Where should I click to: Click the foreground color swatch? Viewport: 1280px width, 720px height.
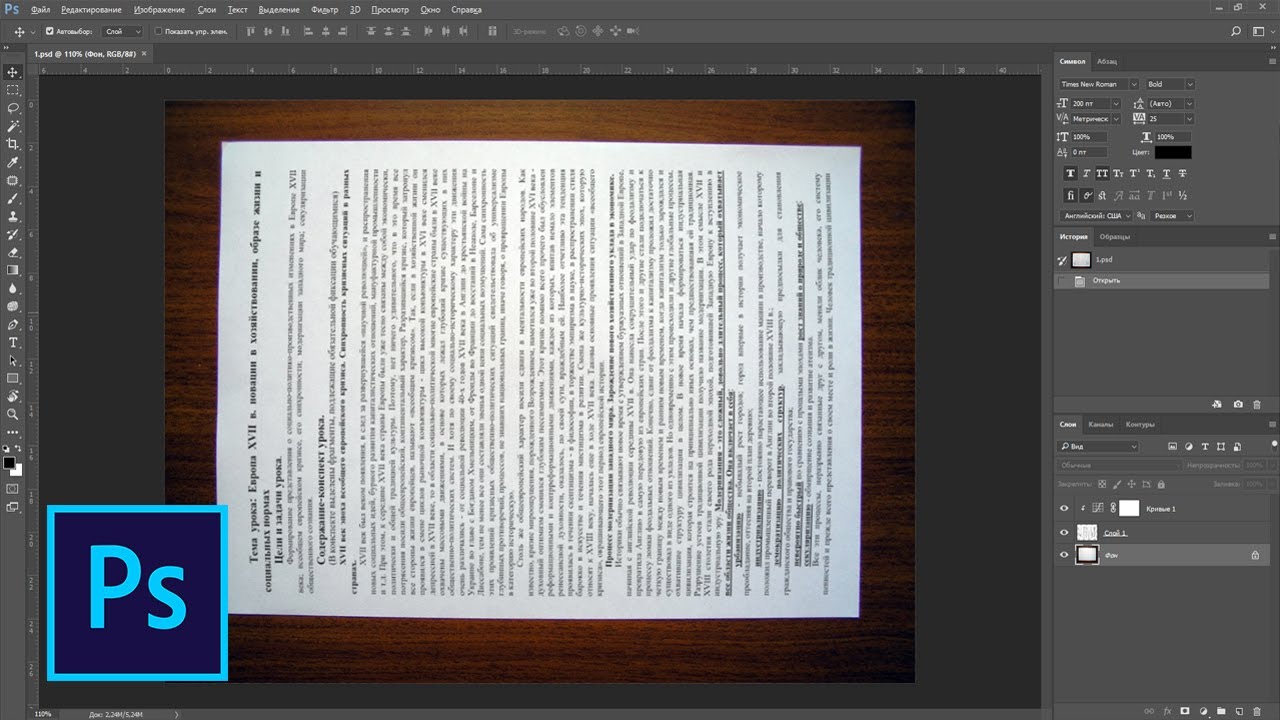(10, 464)
